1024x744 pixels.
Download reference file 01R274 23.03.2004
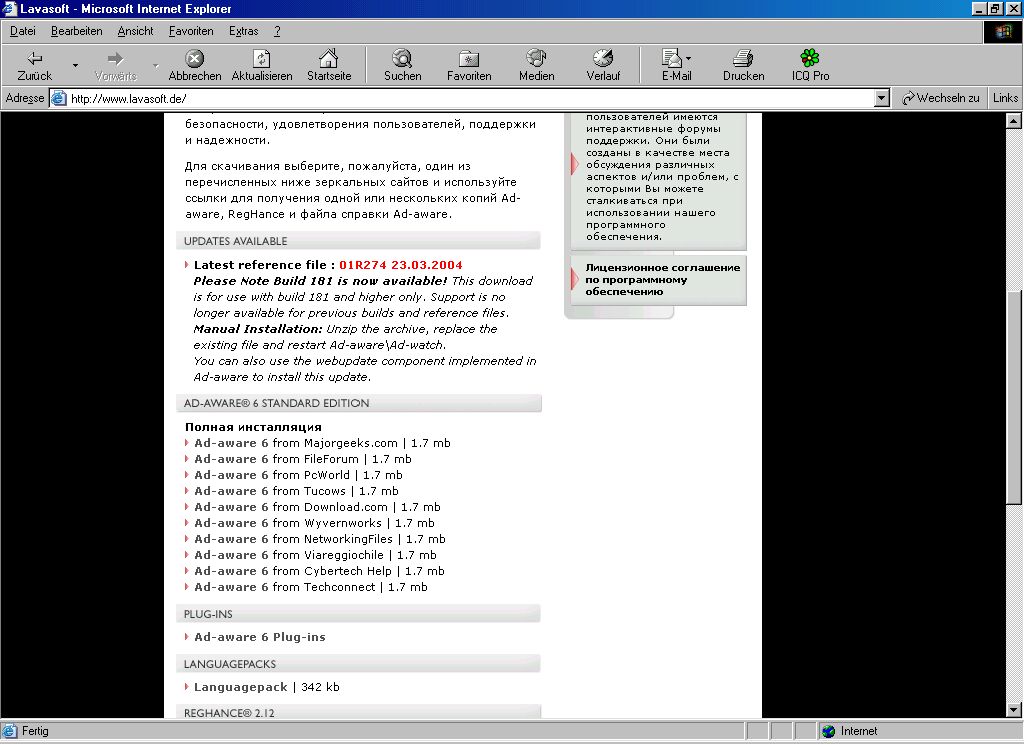[x=400, y=265]
